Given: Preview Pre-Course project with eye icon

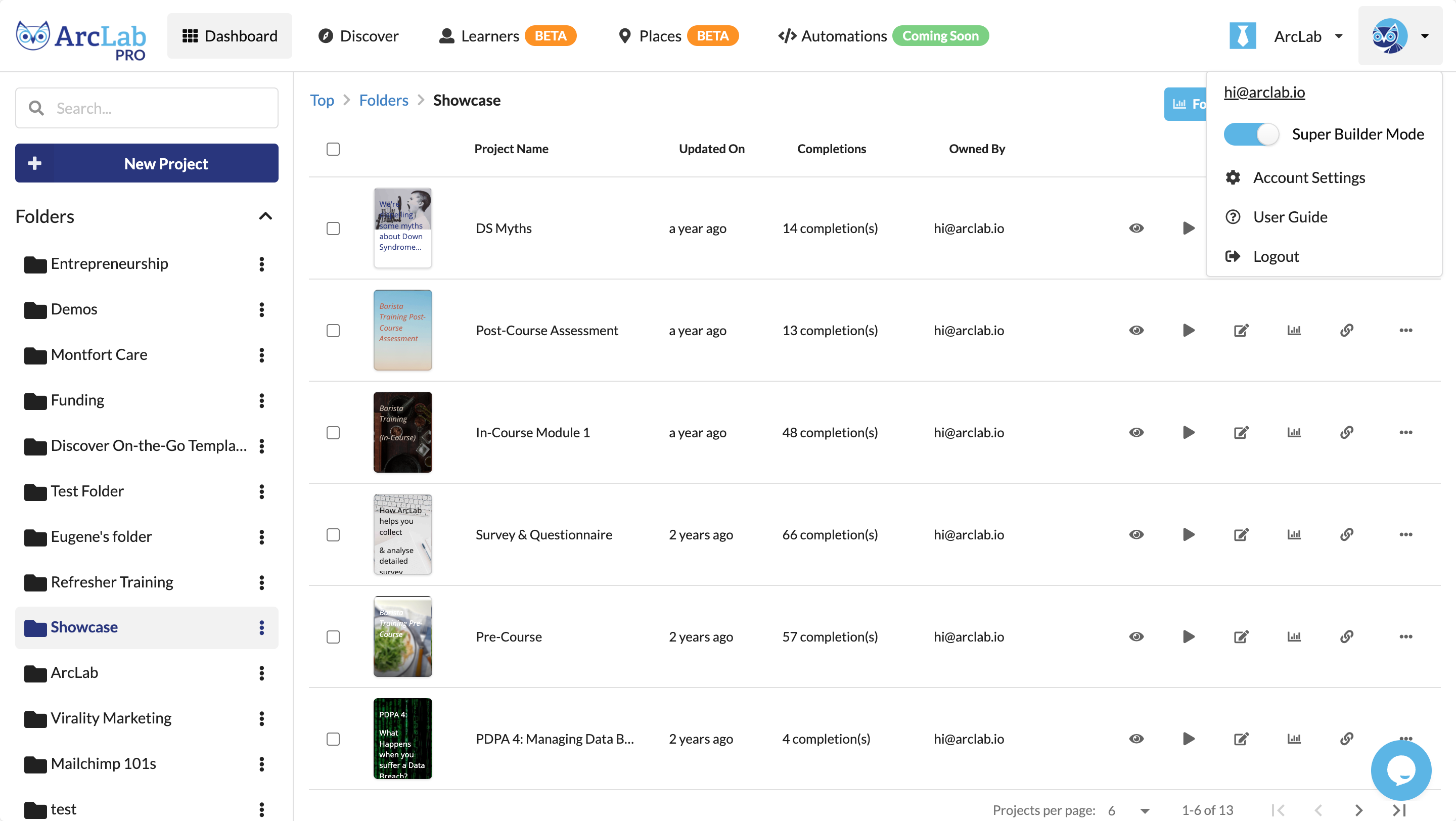Looking at the screenshot, I should 1136,636.
